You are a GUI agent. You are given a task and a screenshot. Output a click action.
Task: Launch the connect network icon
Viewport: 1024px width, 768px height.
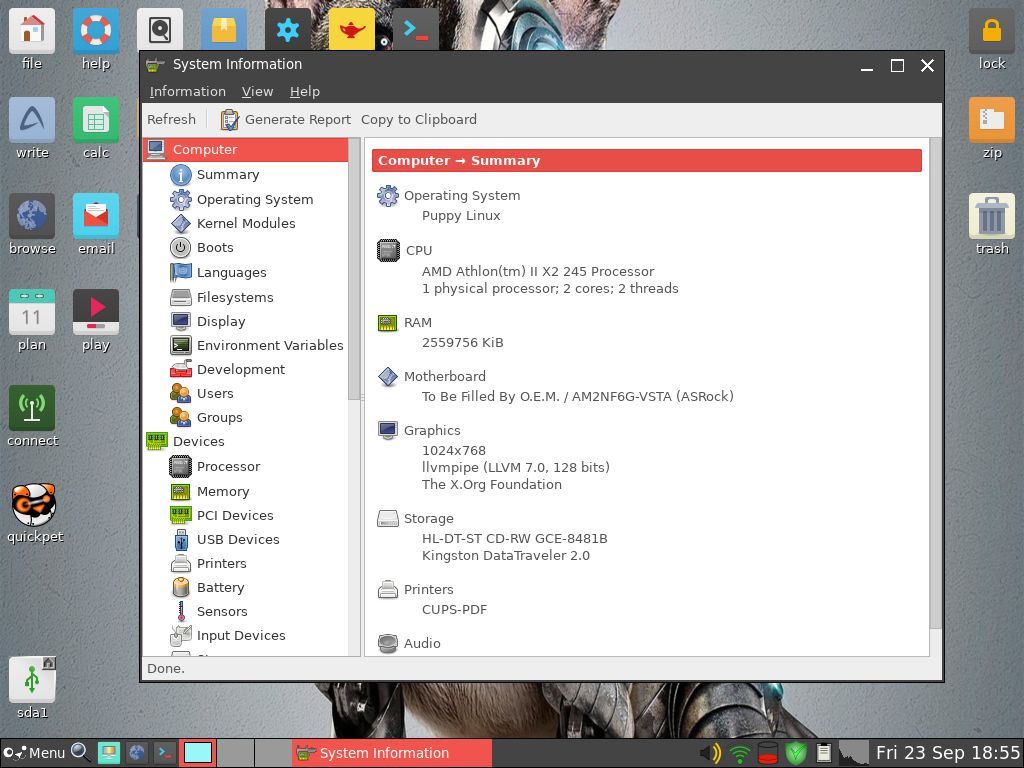32,408
